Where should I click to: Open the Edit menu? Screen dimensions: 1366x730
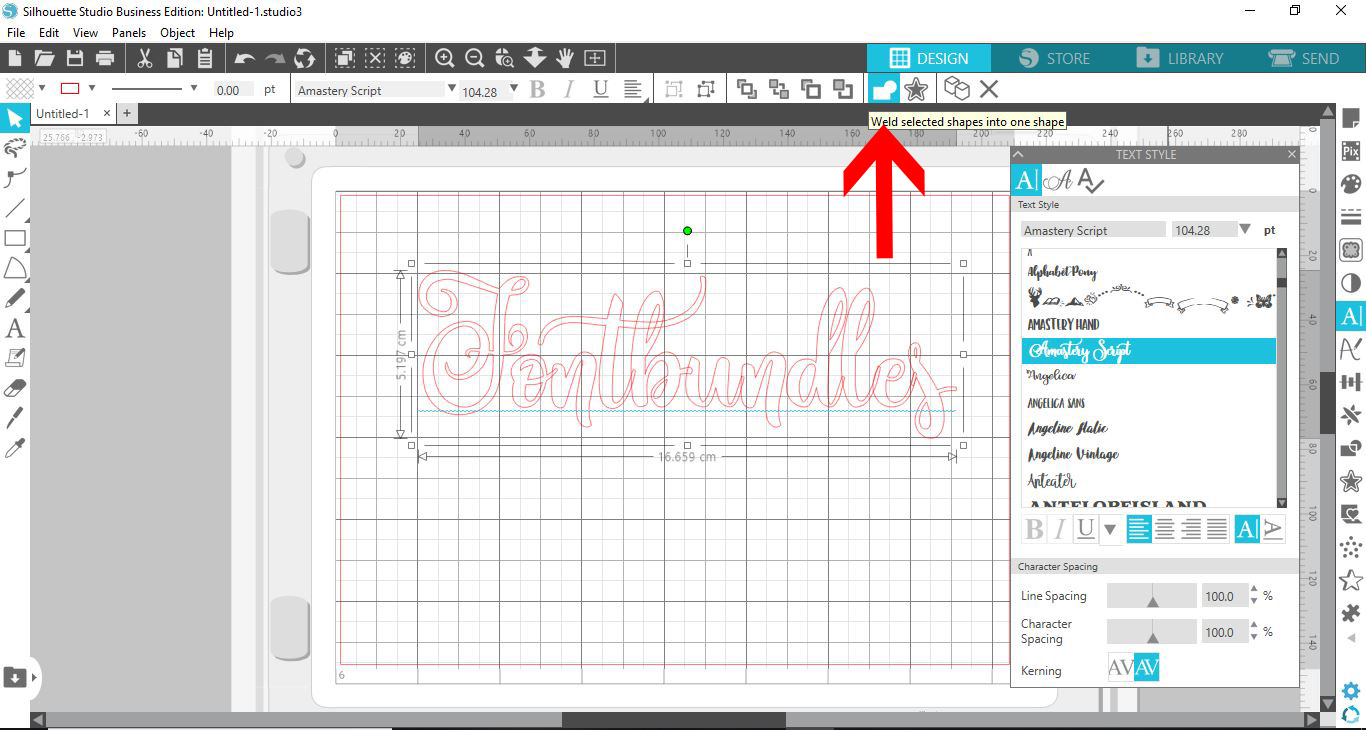pyautogui.click(x=49, y=33)
